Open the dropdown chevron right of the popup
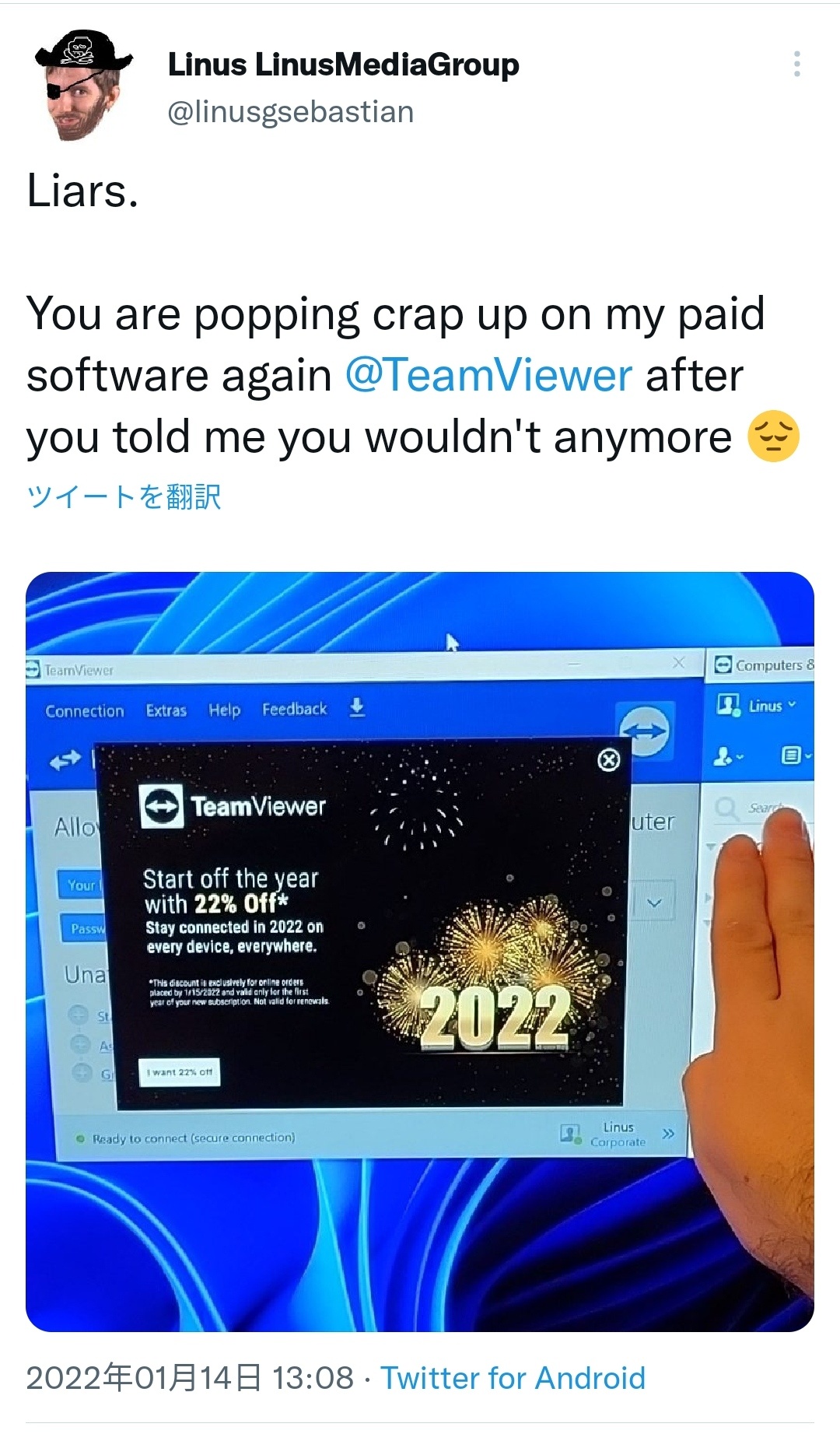Image resolution: width=840 pixels, height=1434 pixels. click(654, 903)
